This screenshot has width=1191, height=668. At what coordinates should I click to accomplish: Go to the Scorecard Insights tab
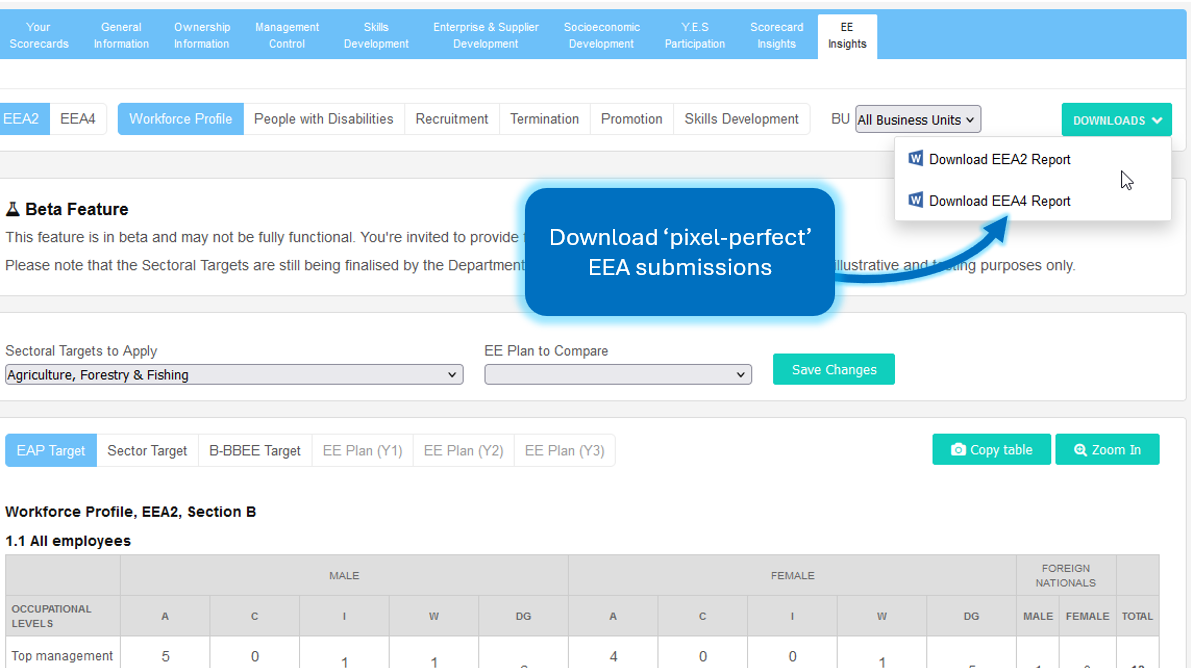(x=776, y=36)
